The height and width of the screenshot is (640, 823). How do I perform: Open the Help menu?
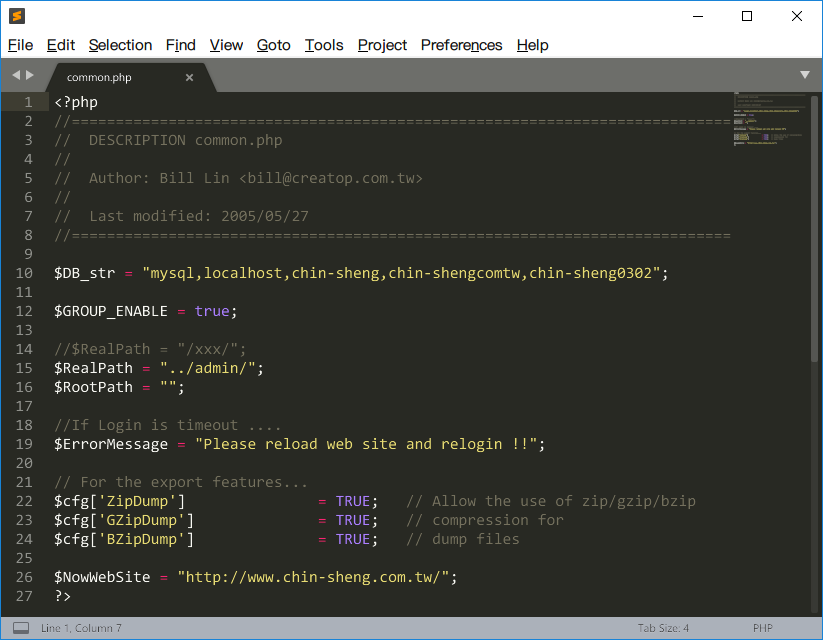point(532,45)
